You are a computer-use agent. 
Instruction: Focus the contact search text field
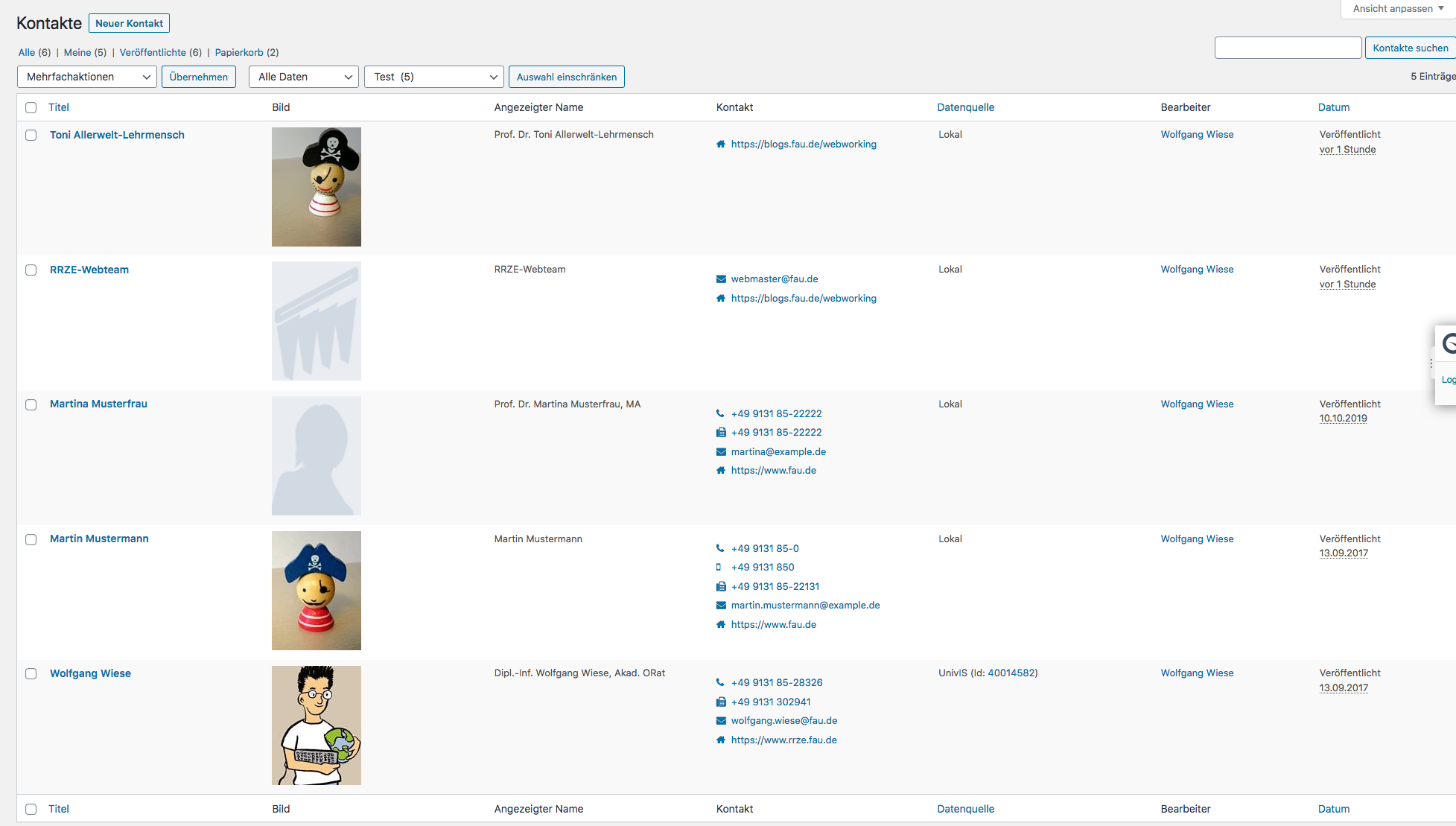pyautogui.click(x=1288, y=48)
